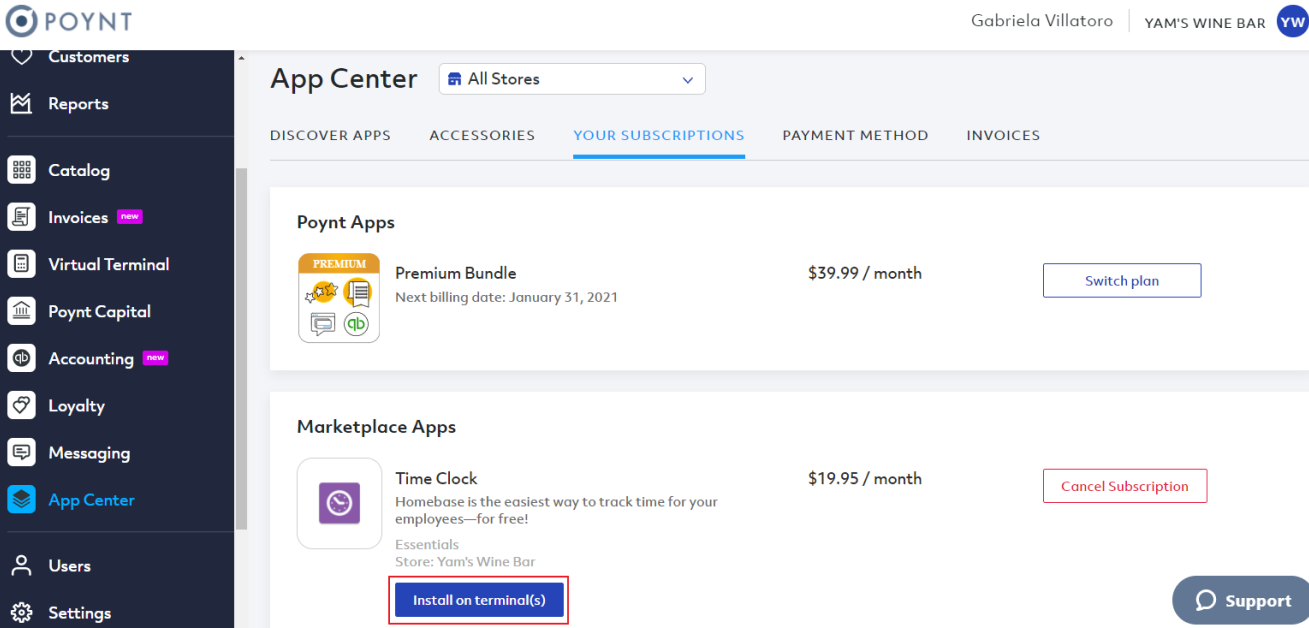
Task: Click the YW avatar circle
Action: (1292, 22)
